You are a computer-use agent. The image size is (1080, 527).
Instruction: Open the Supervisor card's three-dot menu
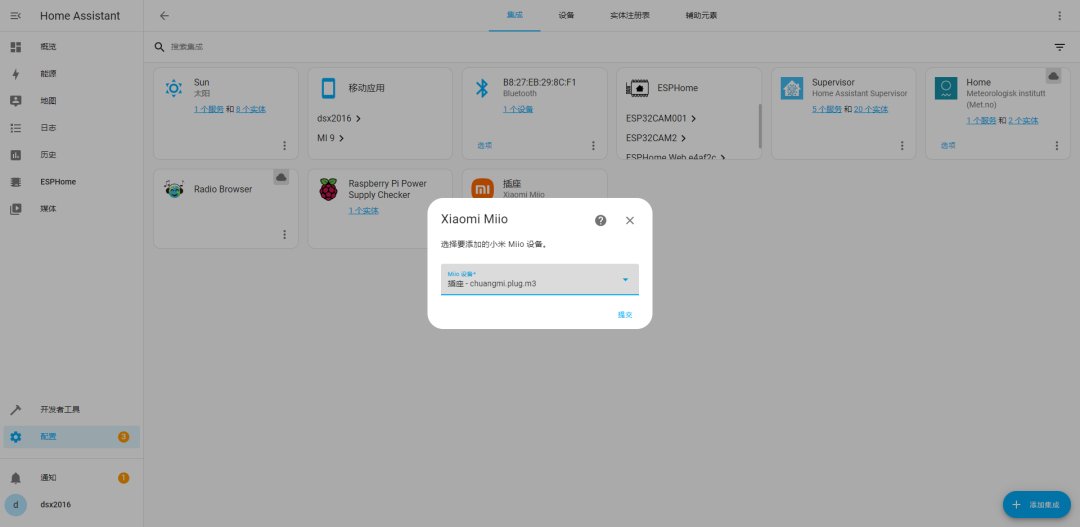point(902,145)
